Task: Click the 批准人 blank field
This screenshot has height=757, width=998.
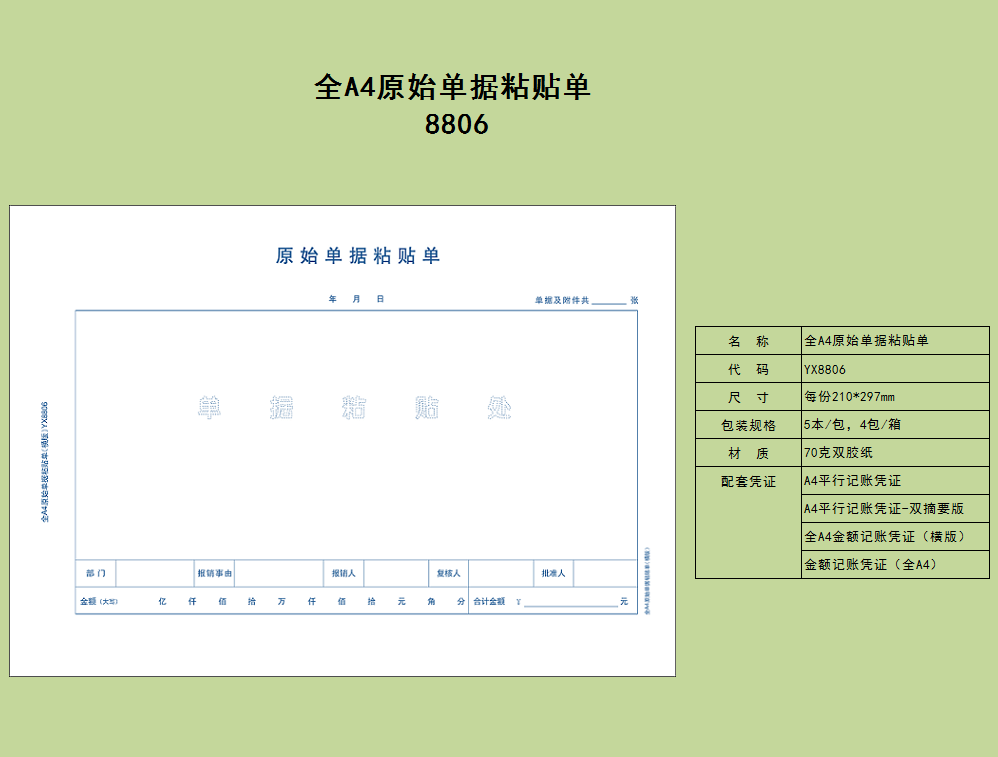Action: pos(604,573)
